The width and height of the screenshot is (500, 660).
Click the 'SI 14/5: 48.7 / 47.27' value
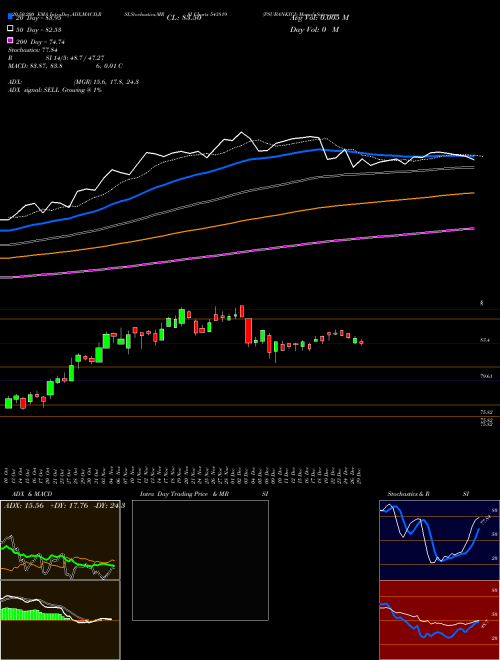(x=75, y=58)
